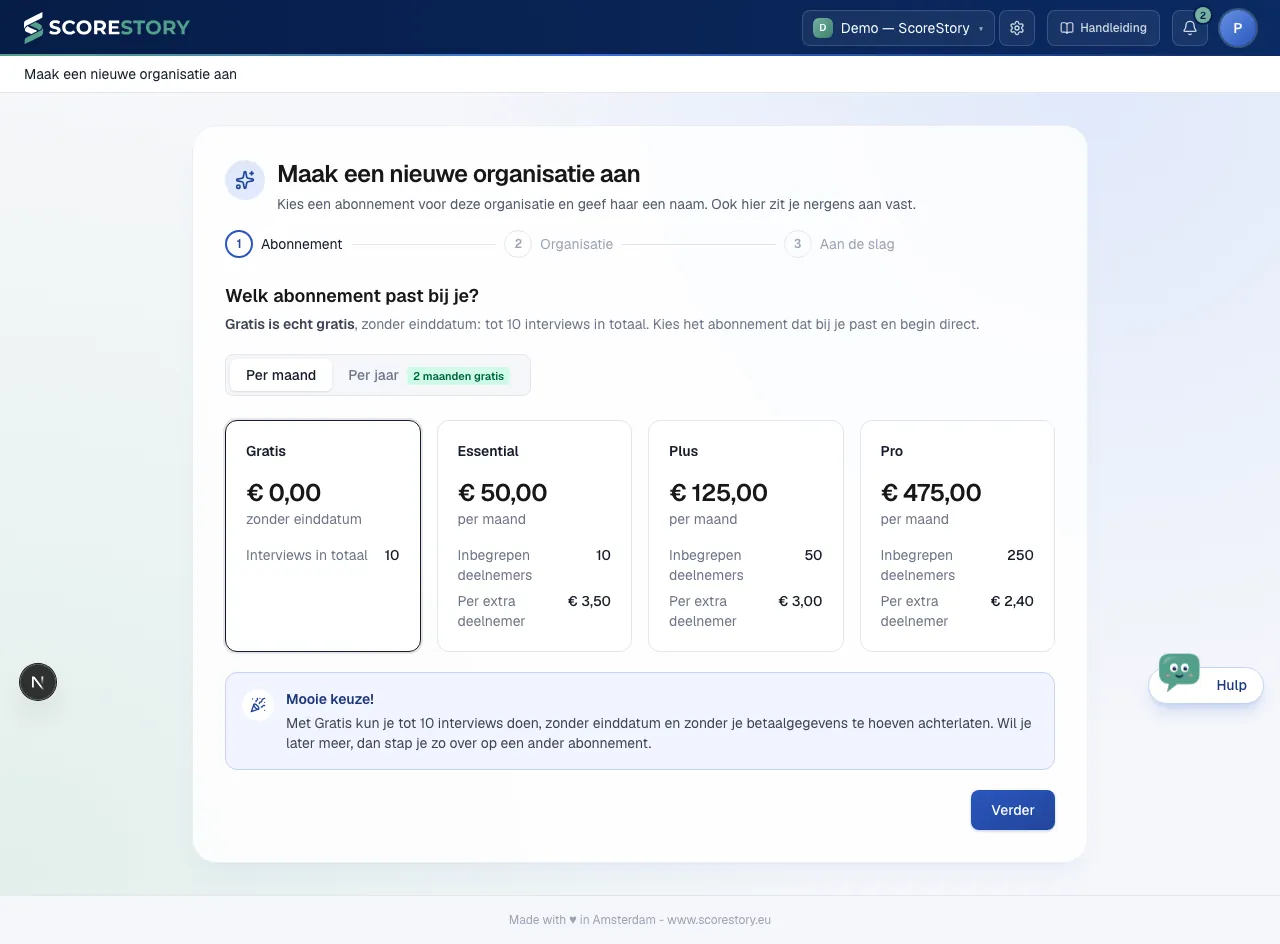The image size is (1280, 944).
Task: Click the zonder einddatum label under Gratis
Action: pyautogui.click(x=304, y=519)
